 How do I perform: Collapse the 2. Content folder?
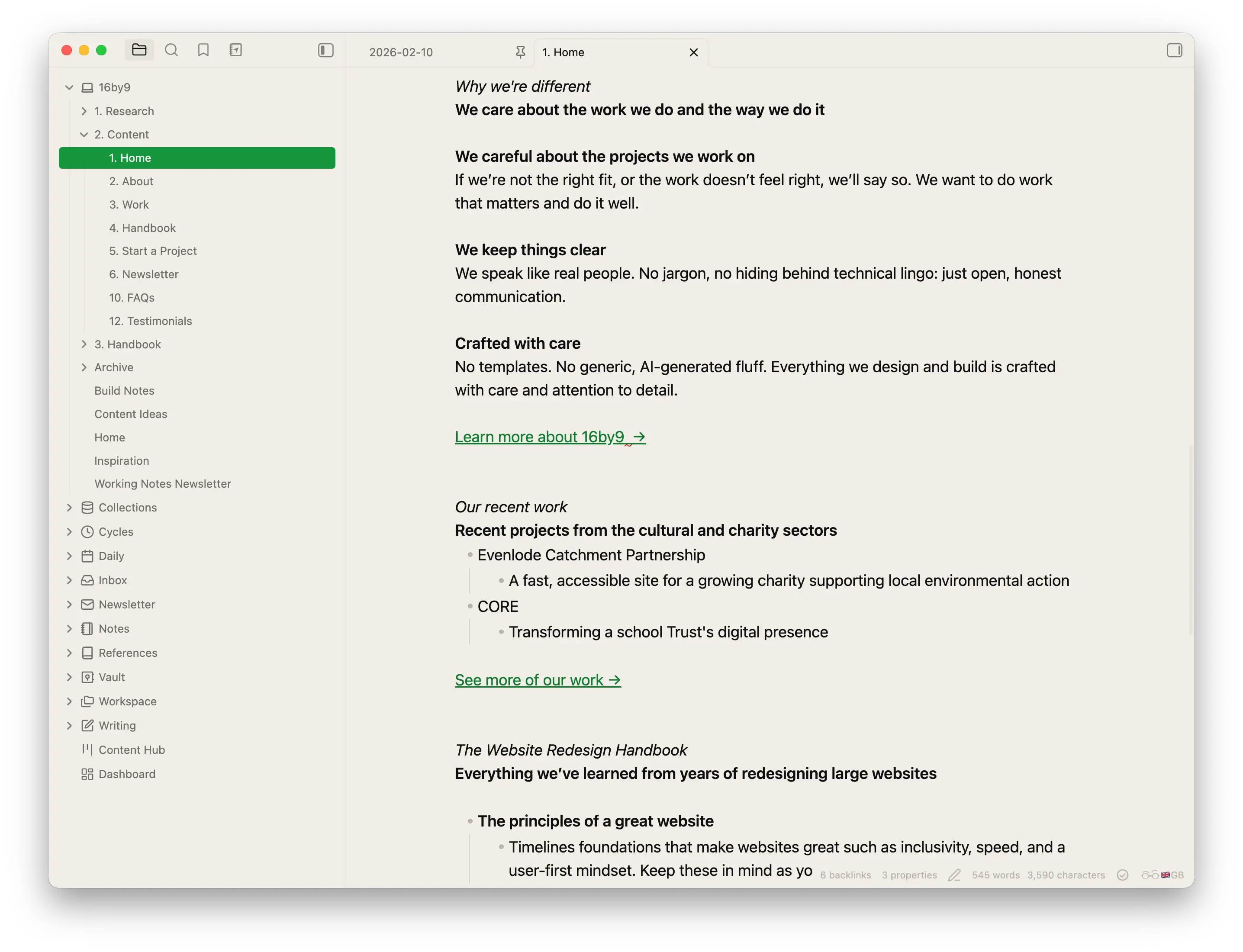click(84, 134)
